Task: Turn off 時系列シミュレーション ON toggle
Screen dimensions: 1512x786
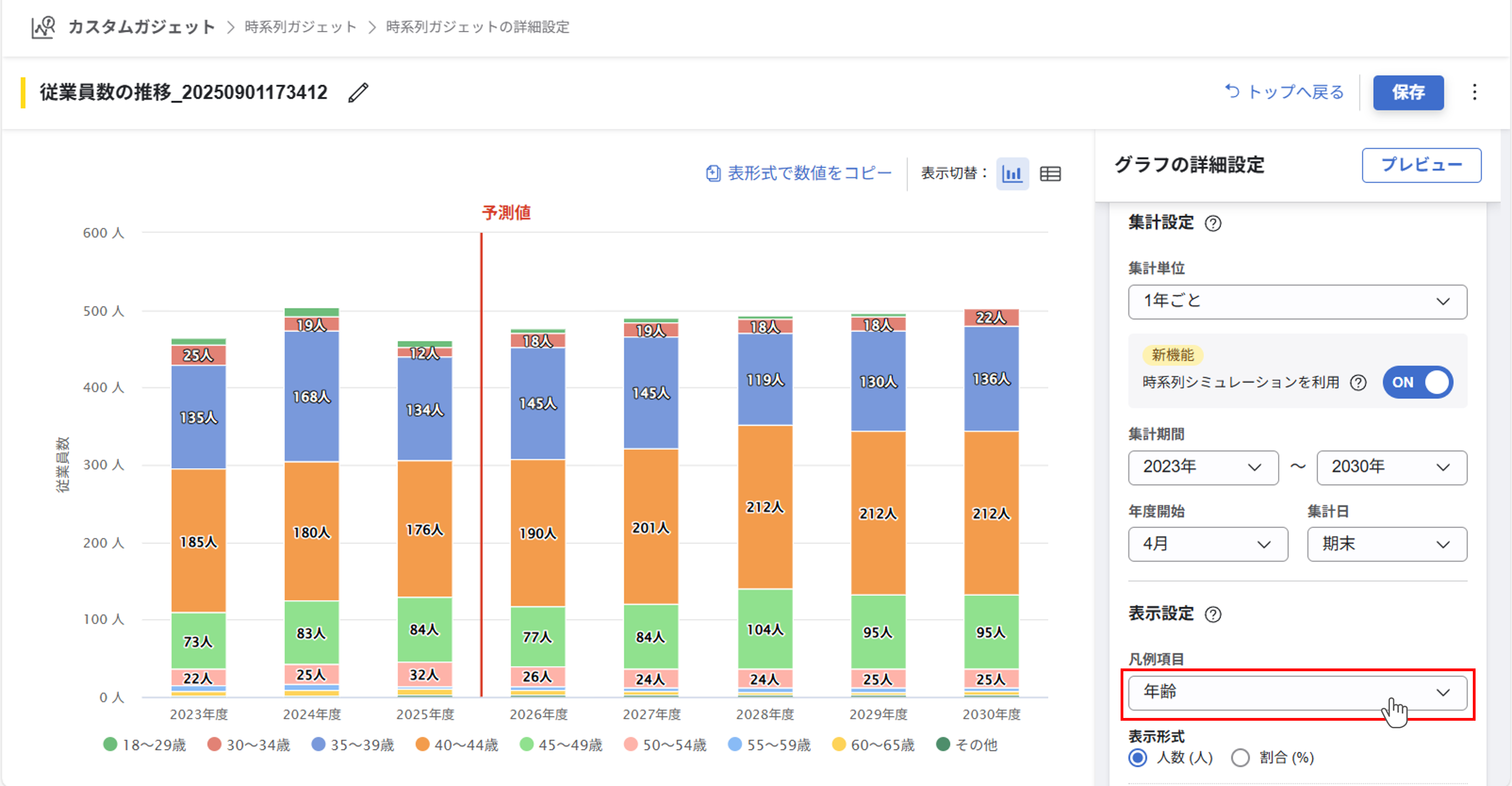Action: [1417, 383]
